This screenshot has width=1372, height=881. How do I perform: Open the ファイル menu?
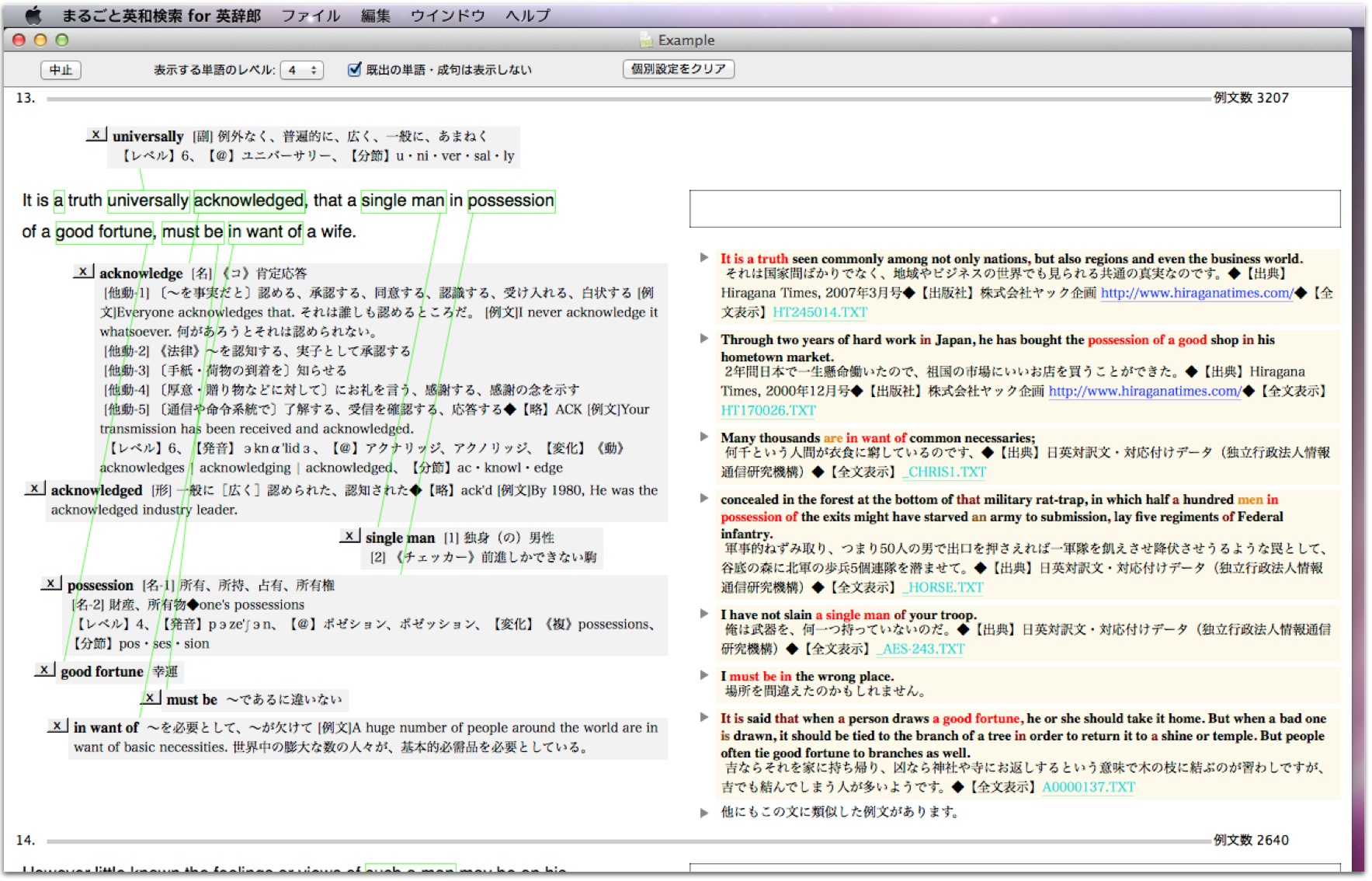[310, 15]
